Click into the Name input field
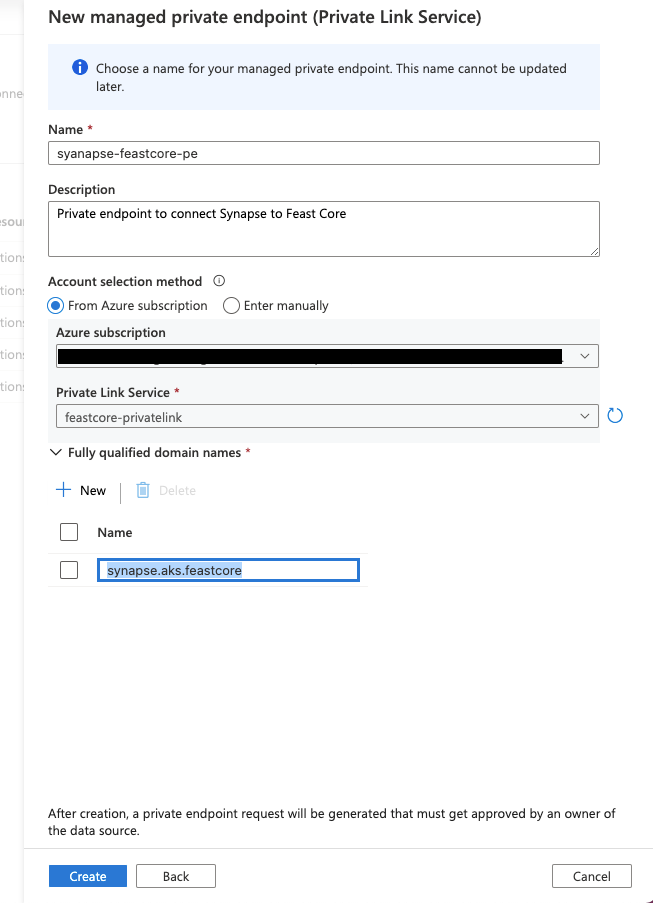Screen dimensions: 653x903 pos(324,153)
